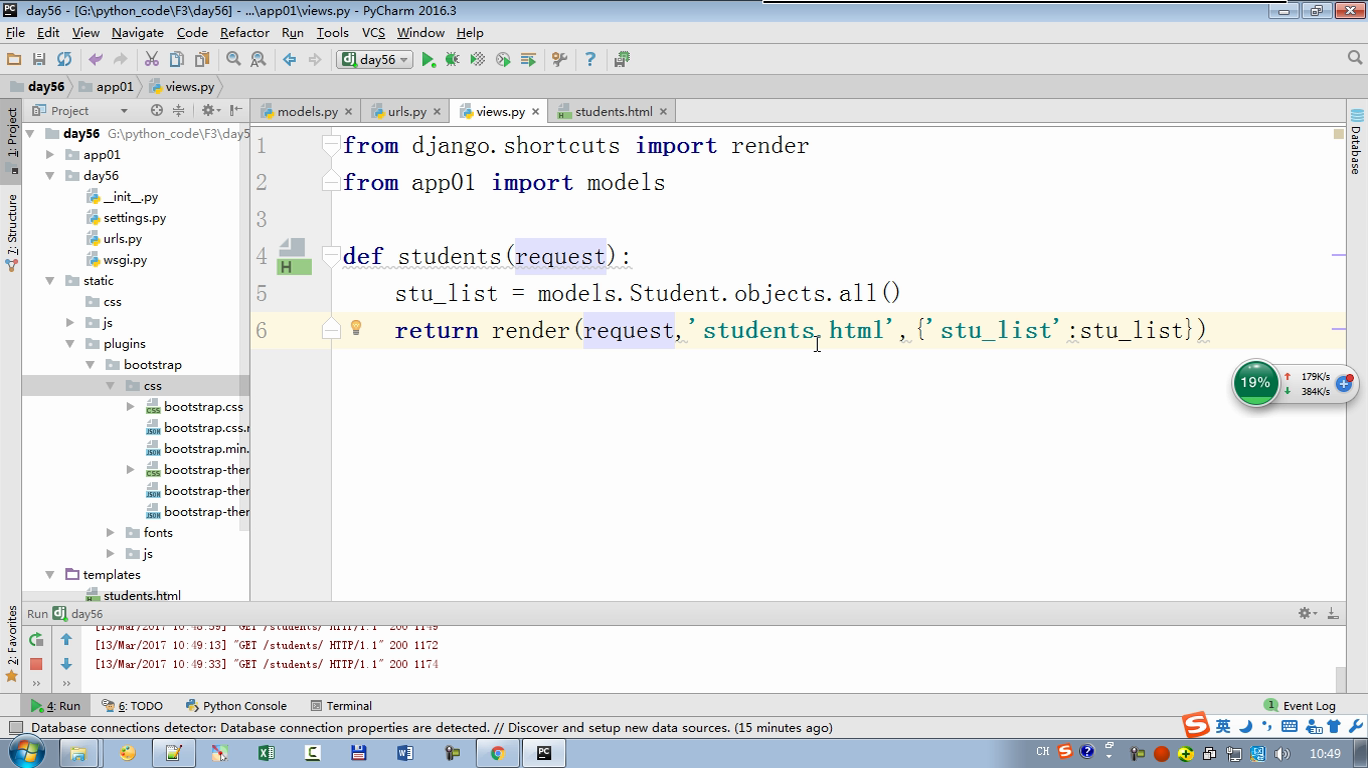Viewport: 1368px width, 768px height.
Task: Toggle tool window buttons in status bar corner
Action: point(15,728)
